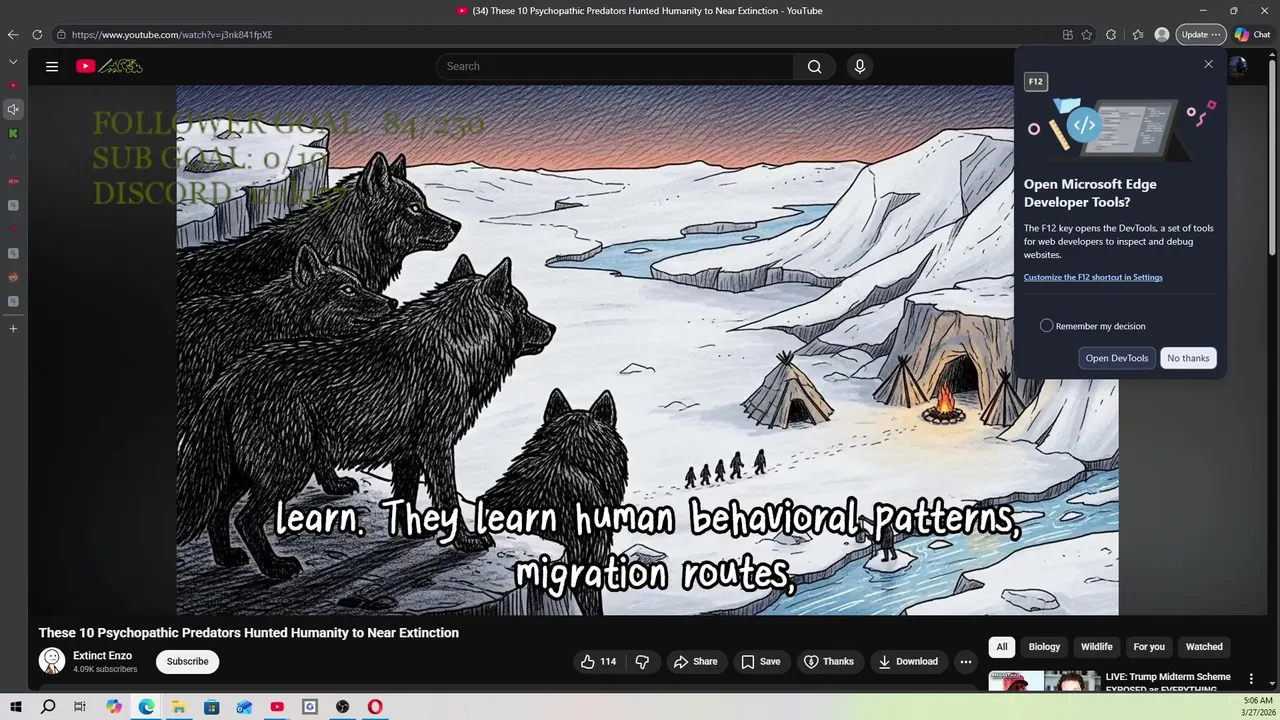The width and height of the screenshot is (1280, 720).
Task: Click the search magnifier button
Action: click(814, 66)
